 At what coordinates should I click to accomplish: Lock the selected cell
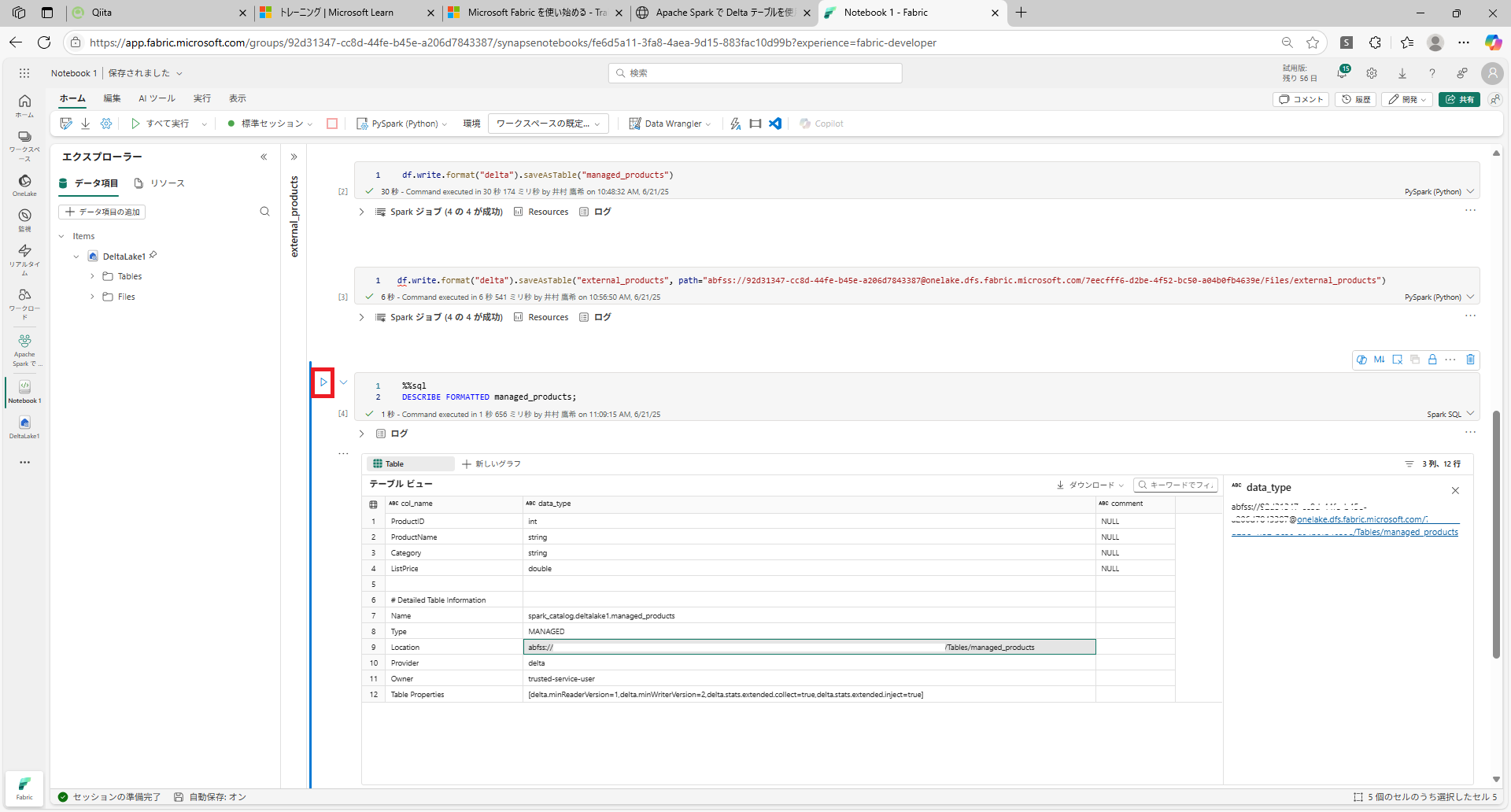[1432, 360]
